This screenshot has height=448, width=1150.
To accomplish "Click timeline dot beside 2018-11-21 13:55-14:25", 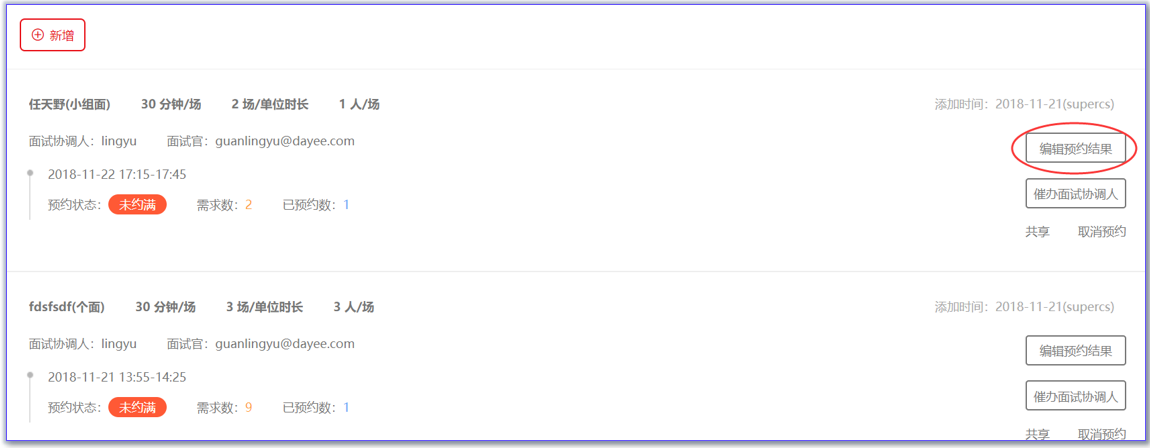I will [30, 375].
